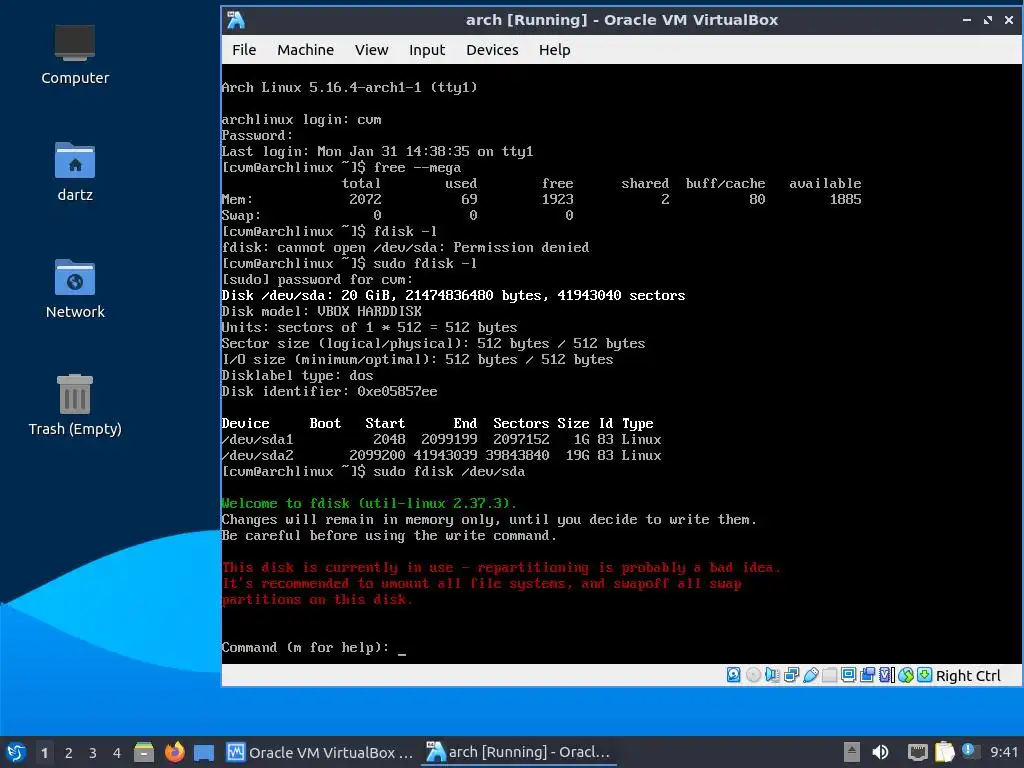Select the Trash (Empty) desktop icon
Screen dimensions: 1024x768
pyautogui.click(x=75, y=406)
